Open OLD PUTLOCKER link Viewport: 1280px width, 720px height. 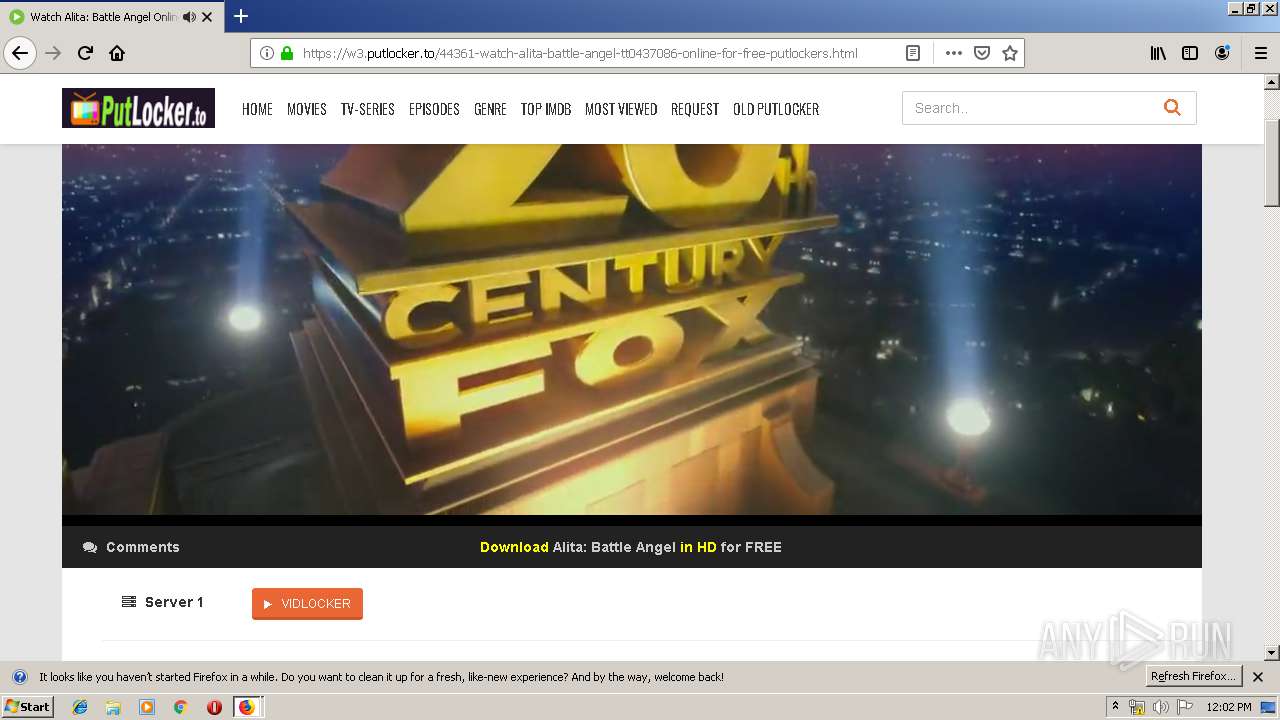tap(776, 109)
